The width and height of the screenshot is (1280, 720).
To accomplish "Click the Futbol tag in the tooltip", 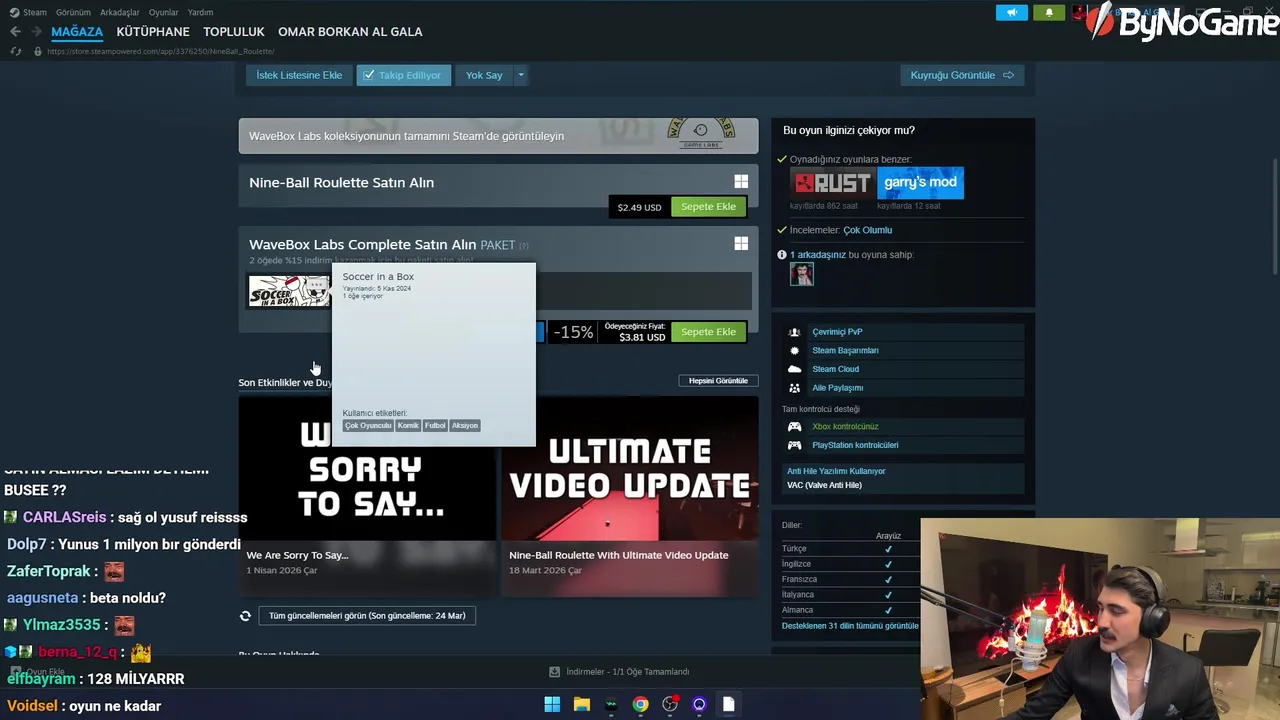I will pyautogui.click(x=435, y=426).
